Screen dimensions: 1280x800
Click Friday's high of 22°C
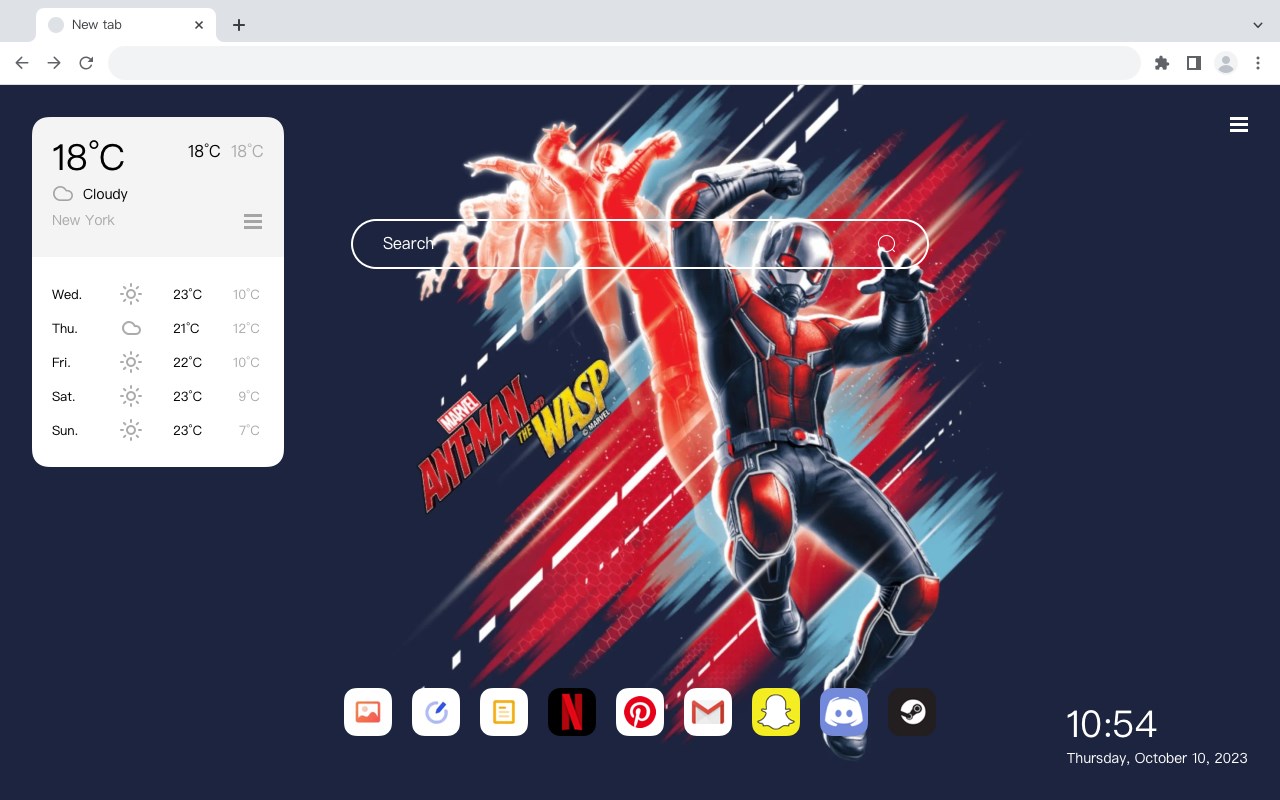pos(187,362)
